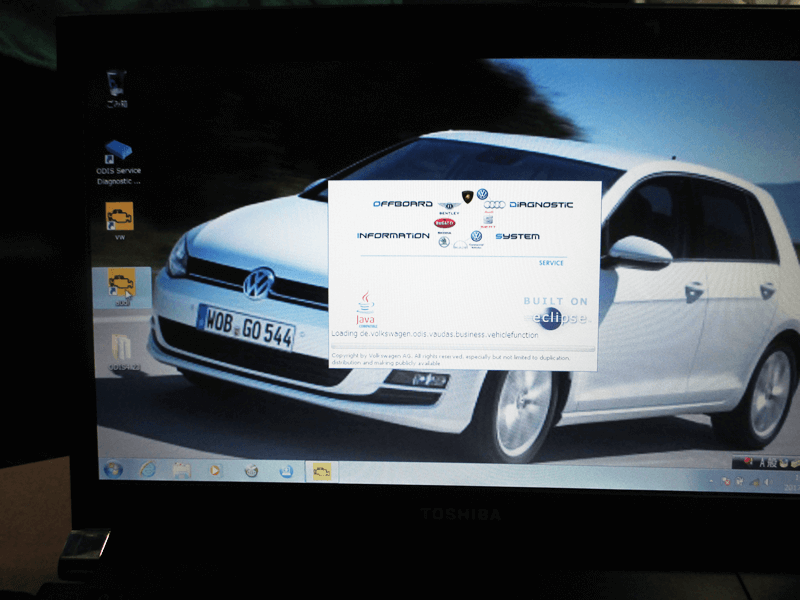800x600 pixels.
Task: Open the Recycle Bin desktop icon
Action: [x=117, y=88]
